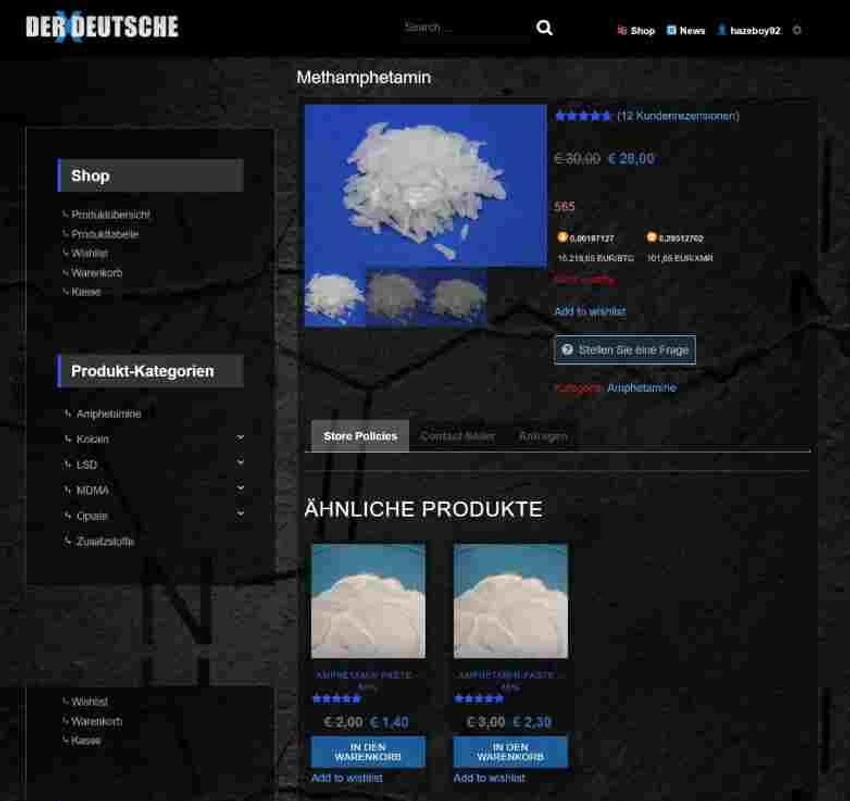
Task: Open the 12 Kundenrezensionen reviews link
Action: pyautogui.click(x=678, y=116)
